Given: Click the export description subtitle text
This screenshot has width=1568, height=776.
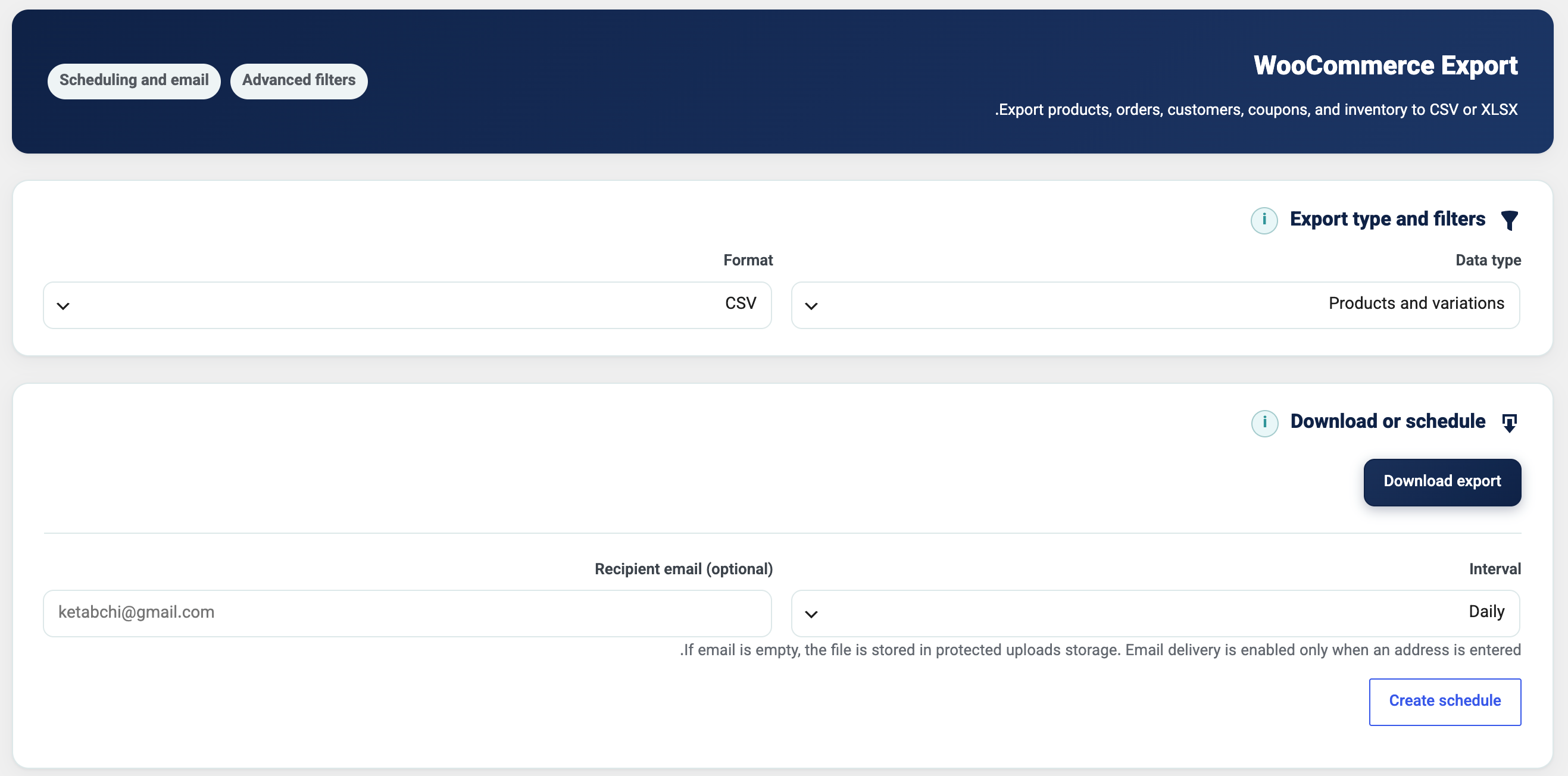Looking at the screenshot, I should 1255,109.
